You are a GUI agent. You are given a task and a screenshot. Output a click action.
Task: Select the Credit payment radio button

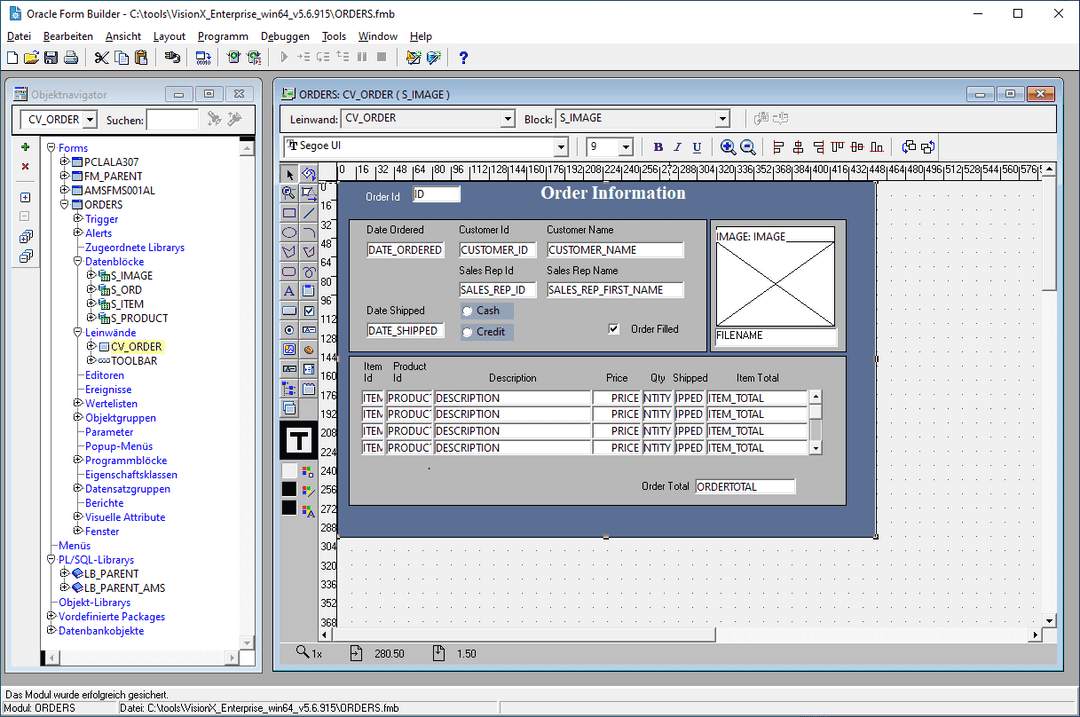tap(466, 331)
